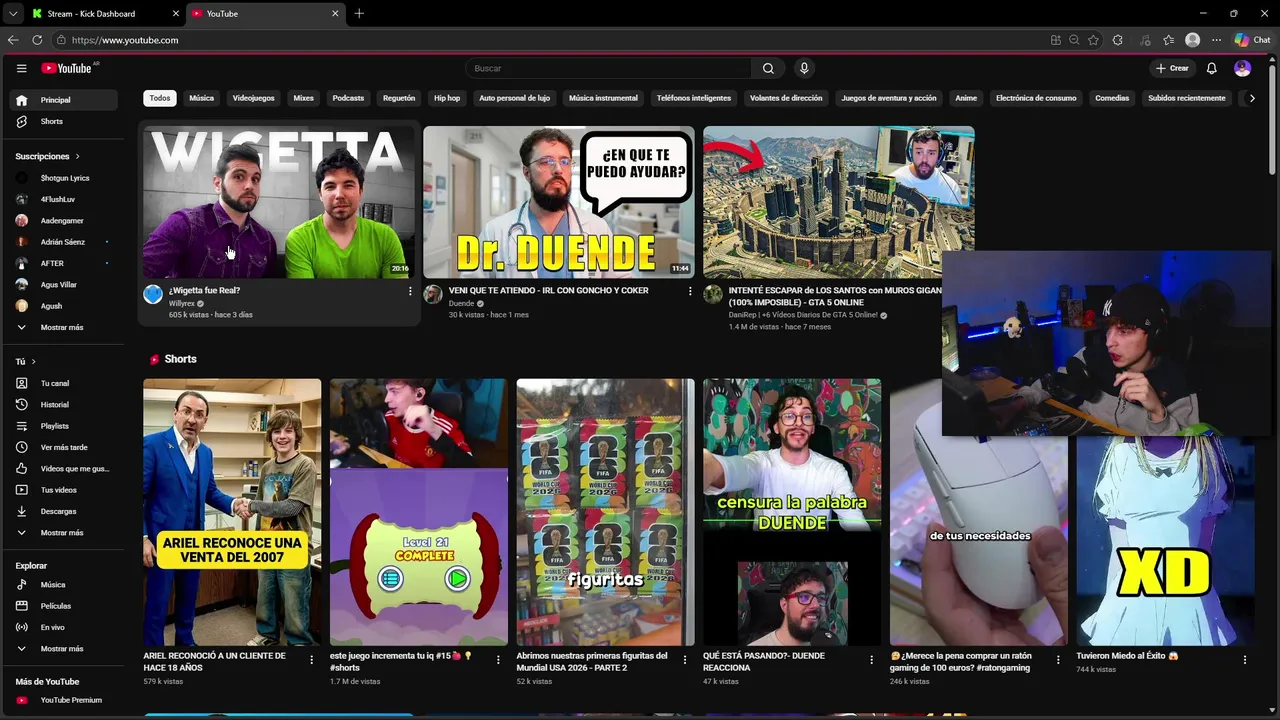Open options menu for ARIEL RECONOCIÓ short

click(311, 660)
